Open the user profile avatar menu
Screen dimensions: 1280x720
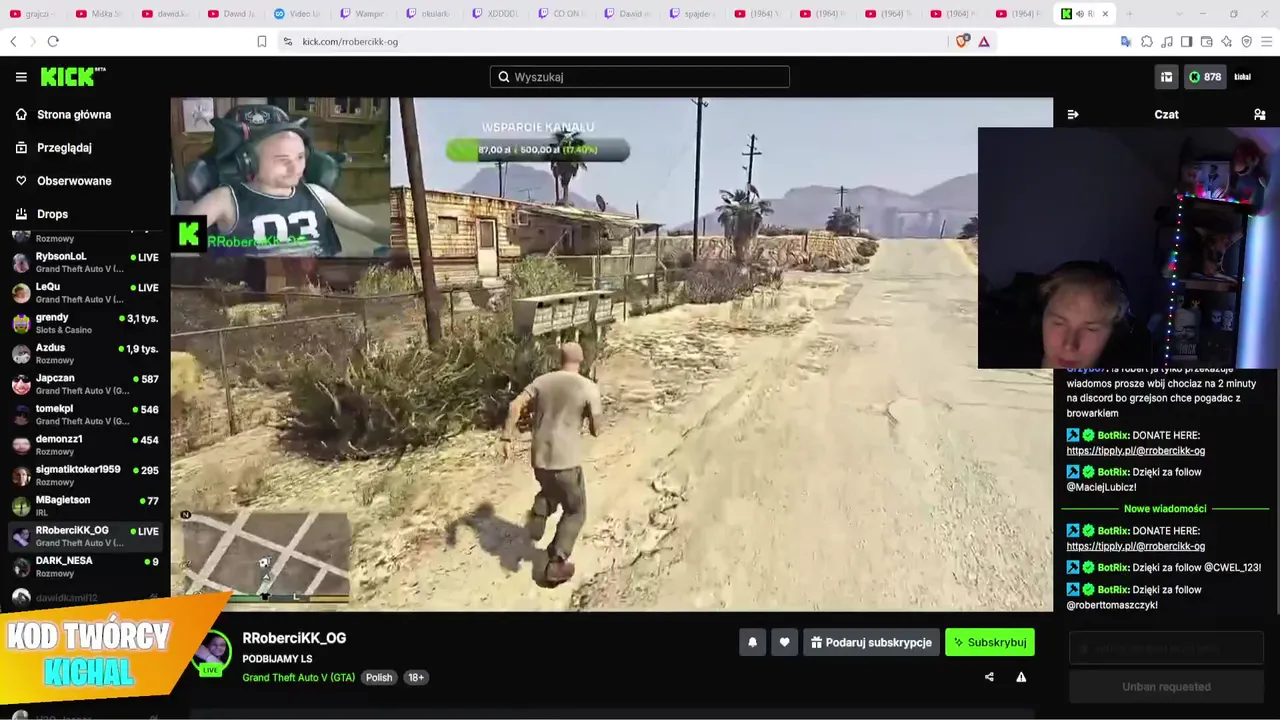point(1242,77)
